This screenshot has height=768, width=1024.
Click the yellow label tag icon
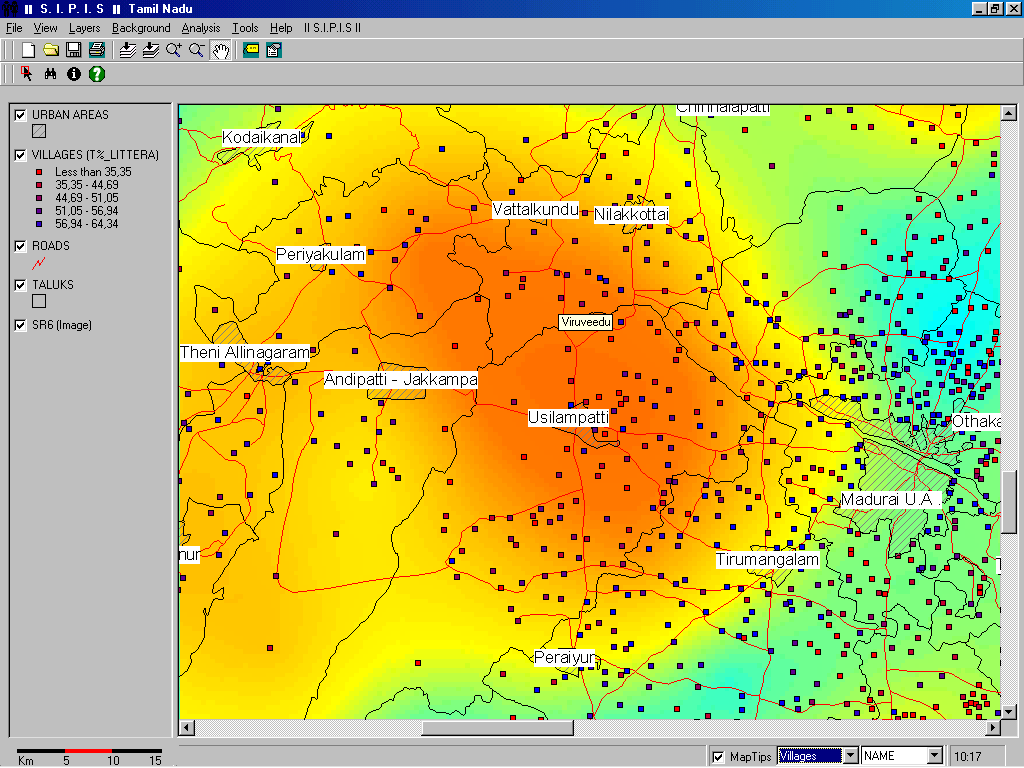click(250, 50)
